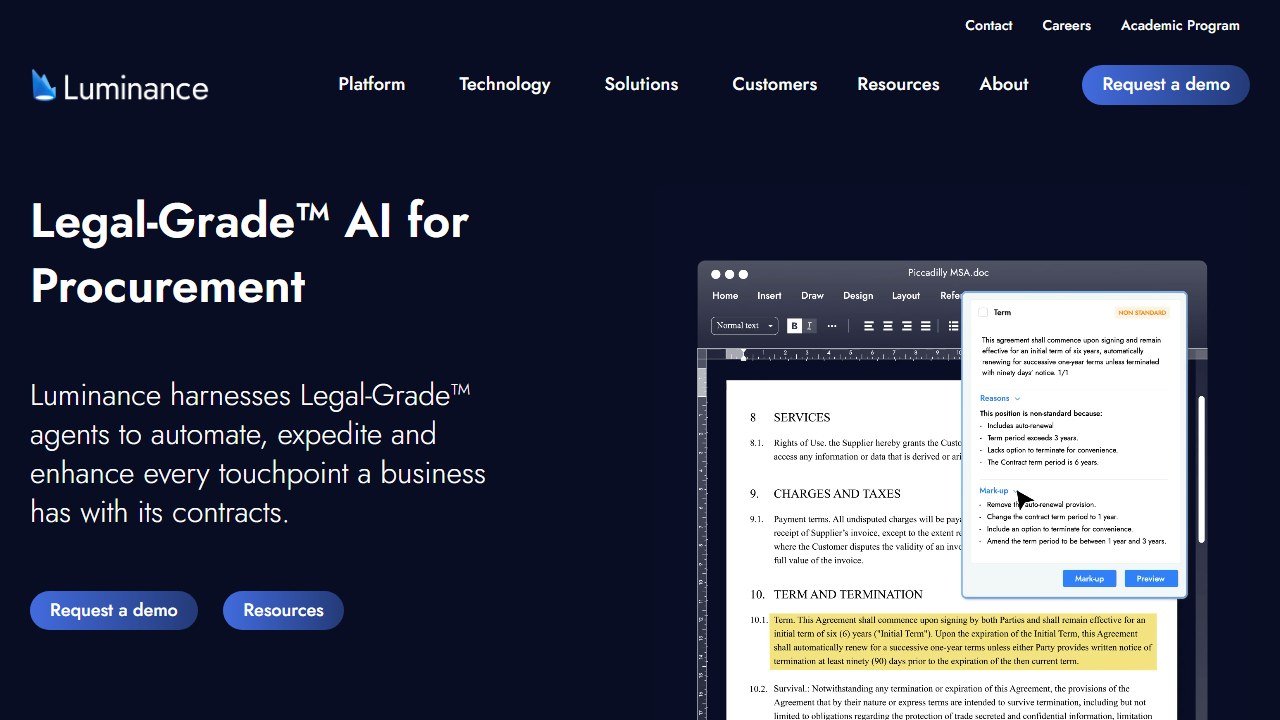Viewport: 1280px width, 720px height.
Task: Open the Solutions menu
Action: pyautogui.click(x=641, y=84)
